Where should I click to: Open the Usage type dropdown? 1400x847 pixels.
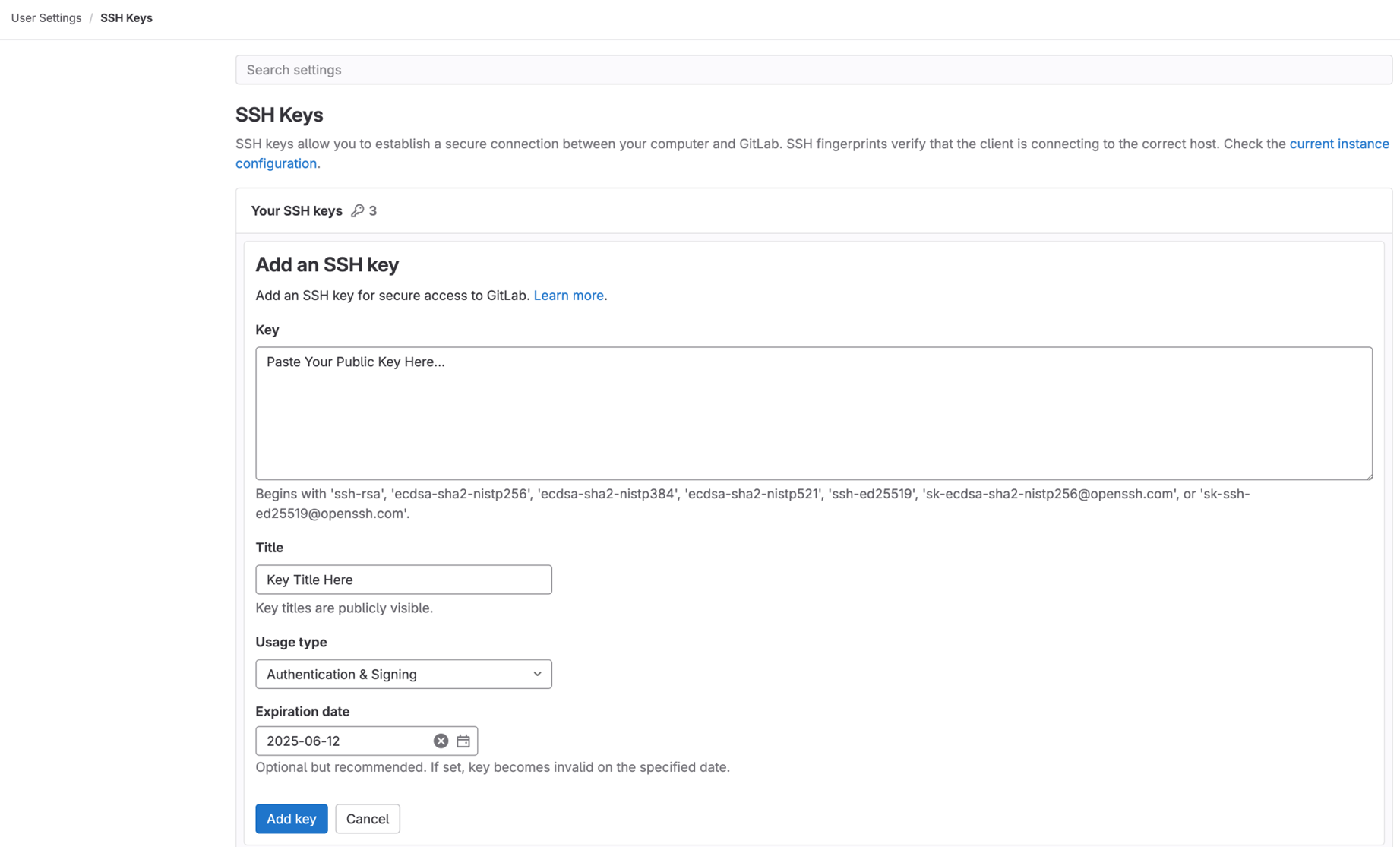click(403, 674)
